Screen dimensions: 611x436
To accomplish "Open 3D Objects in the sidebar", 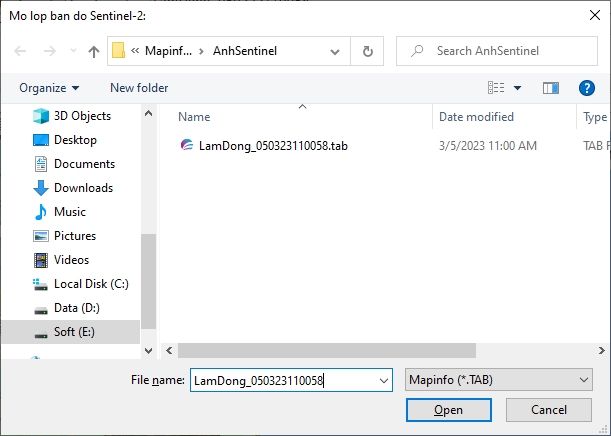I will point(82,116).
